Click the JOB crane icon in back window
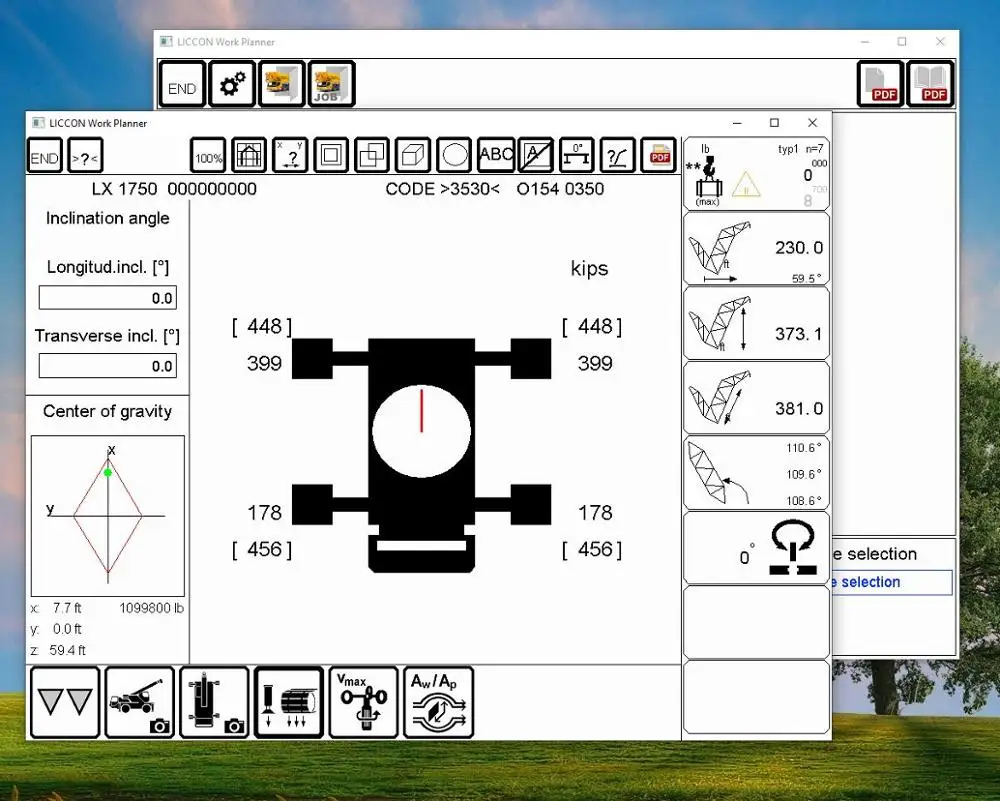The height and width of the screenshot is (801, 1000). pos(332,84)
